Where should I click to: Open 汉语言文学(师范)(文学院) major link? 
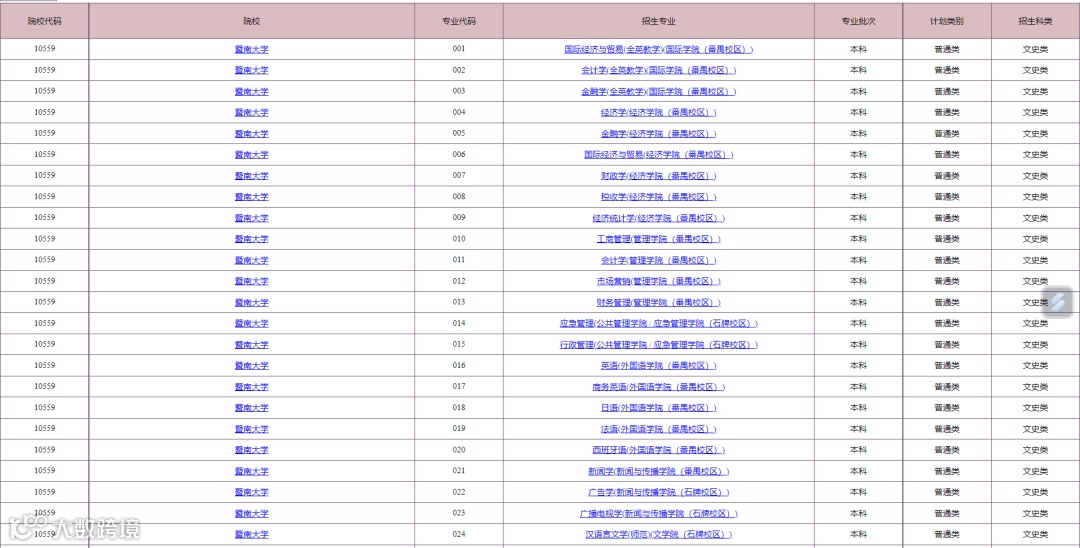(x=658, y=534)
